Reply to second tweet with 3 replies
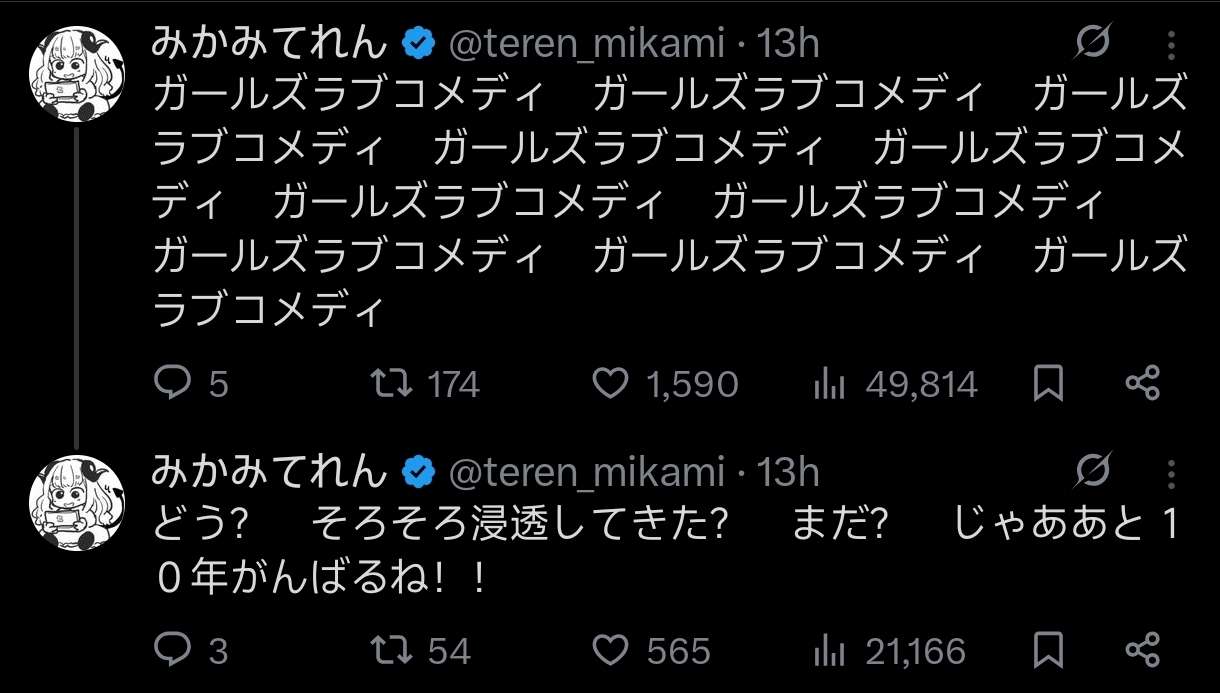The height and width of the screenshot is (693, 1220). tap(191, 652)
